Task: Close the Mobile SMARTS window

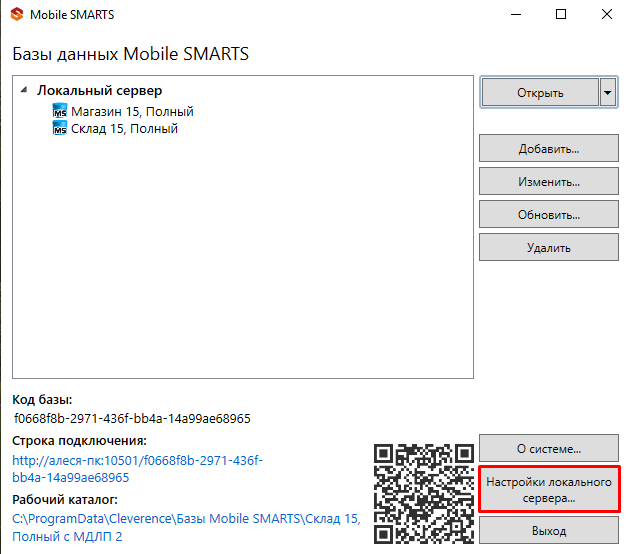Action: pos(607,14)
